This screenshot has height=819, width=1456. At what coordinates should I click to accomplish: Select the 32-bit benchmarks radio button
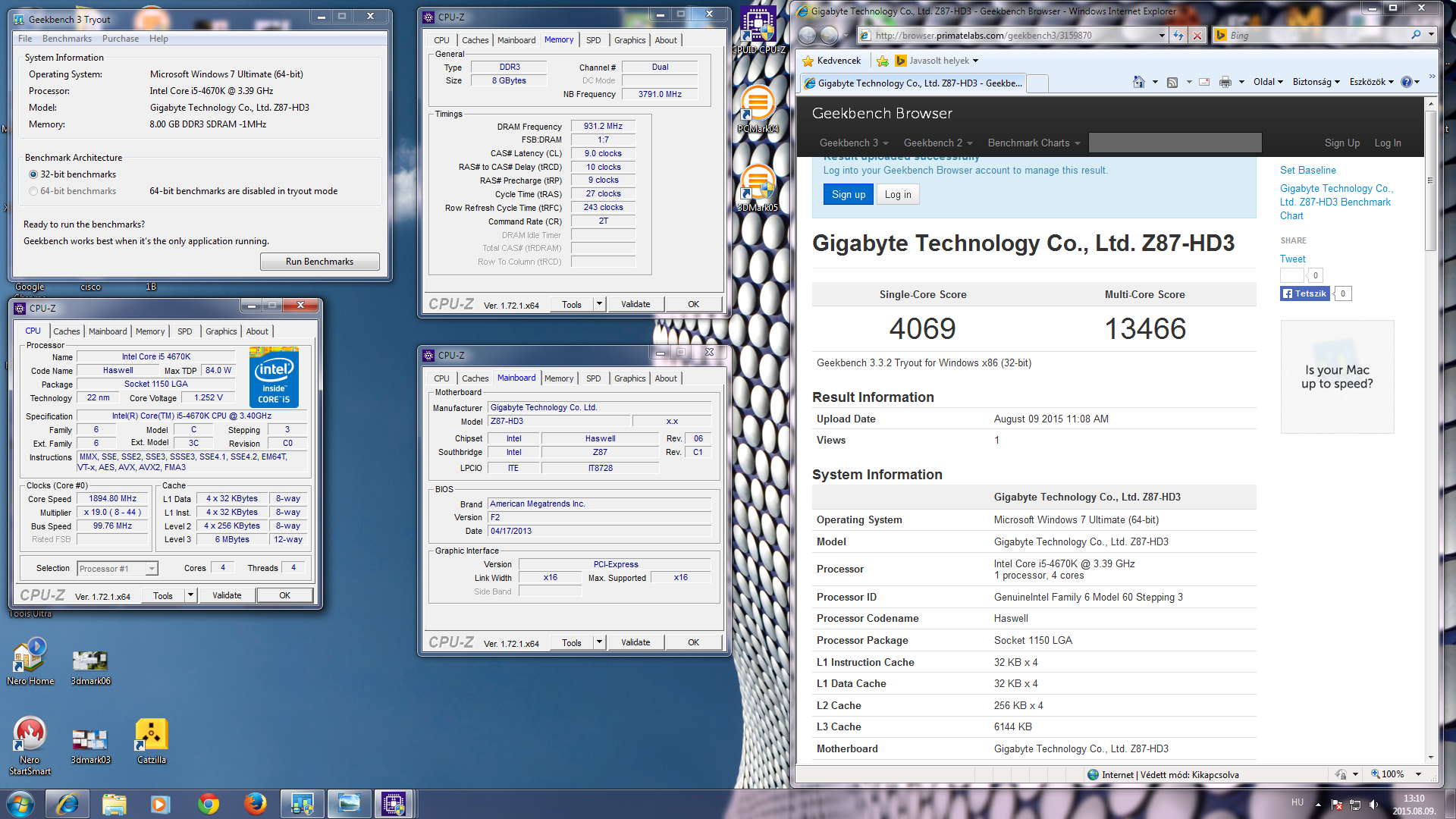(x=33, y=174)
